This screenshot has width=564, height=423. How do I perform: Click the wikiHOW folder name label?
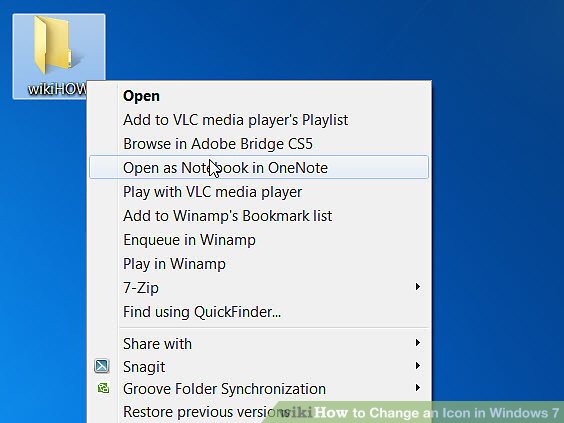point(57,88)
